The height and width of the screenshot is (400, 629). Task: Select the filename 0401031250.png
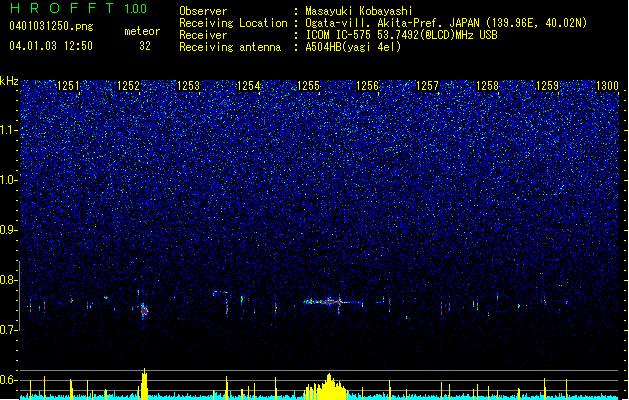tap(51, 26)
